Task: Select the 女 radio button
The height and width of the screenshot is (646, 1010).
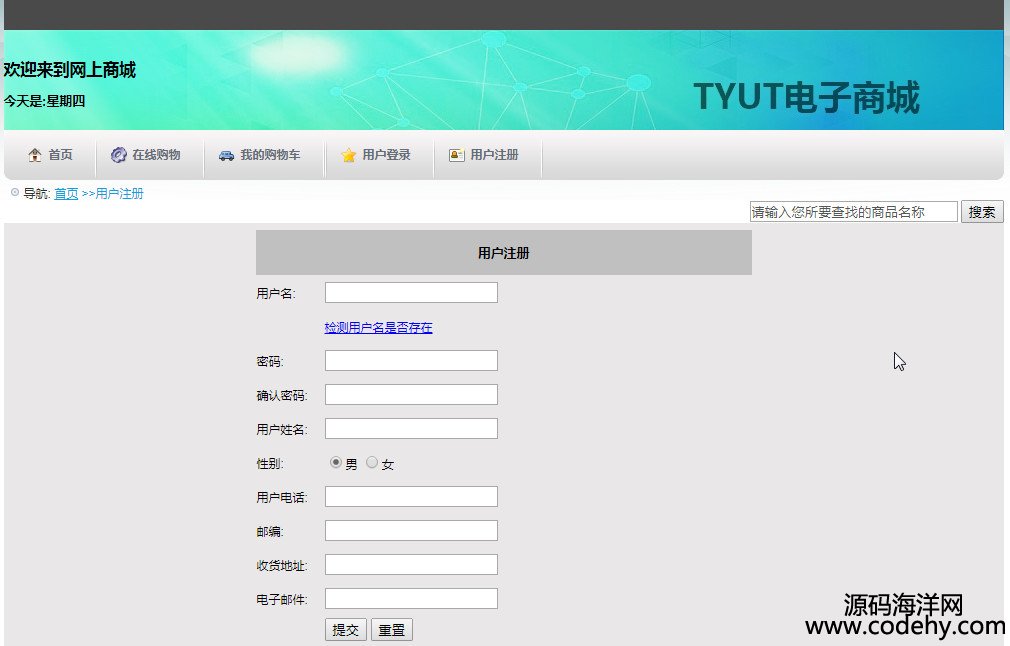Action: (372, 462)
